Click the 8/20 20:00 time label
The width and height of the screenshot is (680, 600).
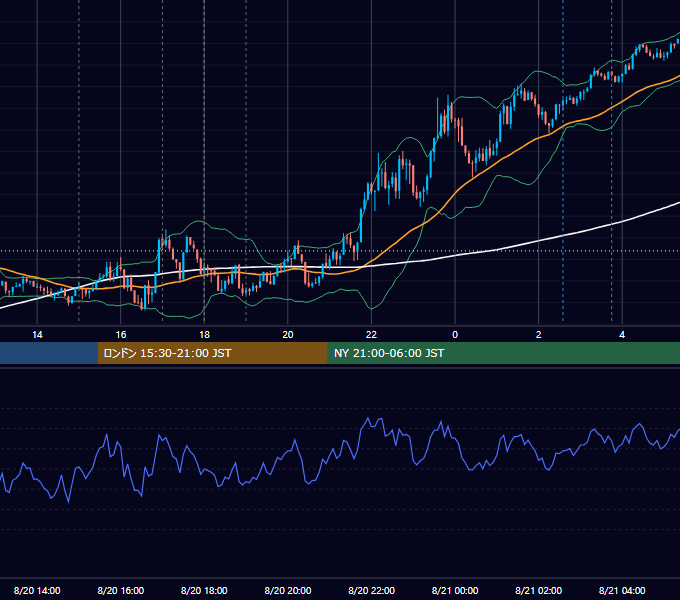(x=288, y=590)
